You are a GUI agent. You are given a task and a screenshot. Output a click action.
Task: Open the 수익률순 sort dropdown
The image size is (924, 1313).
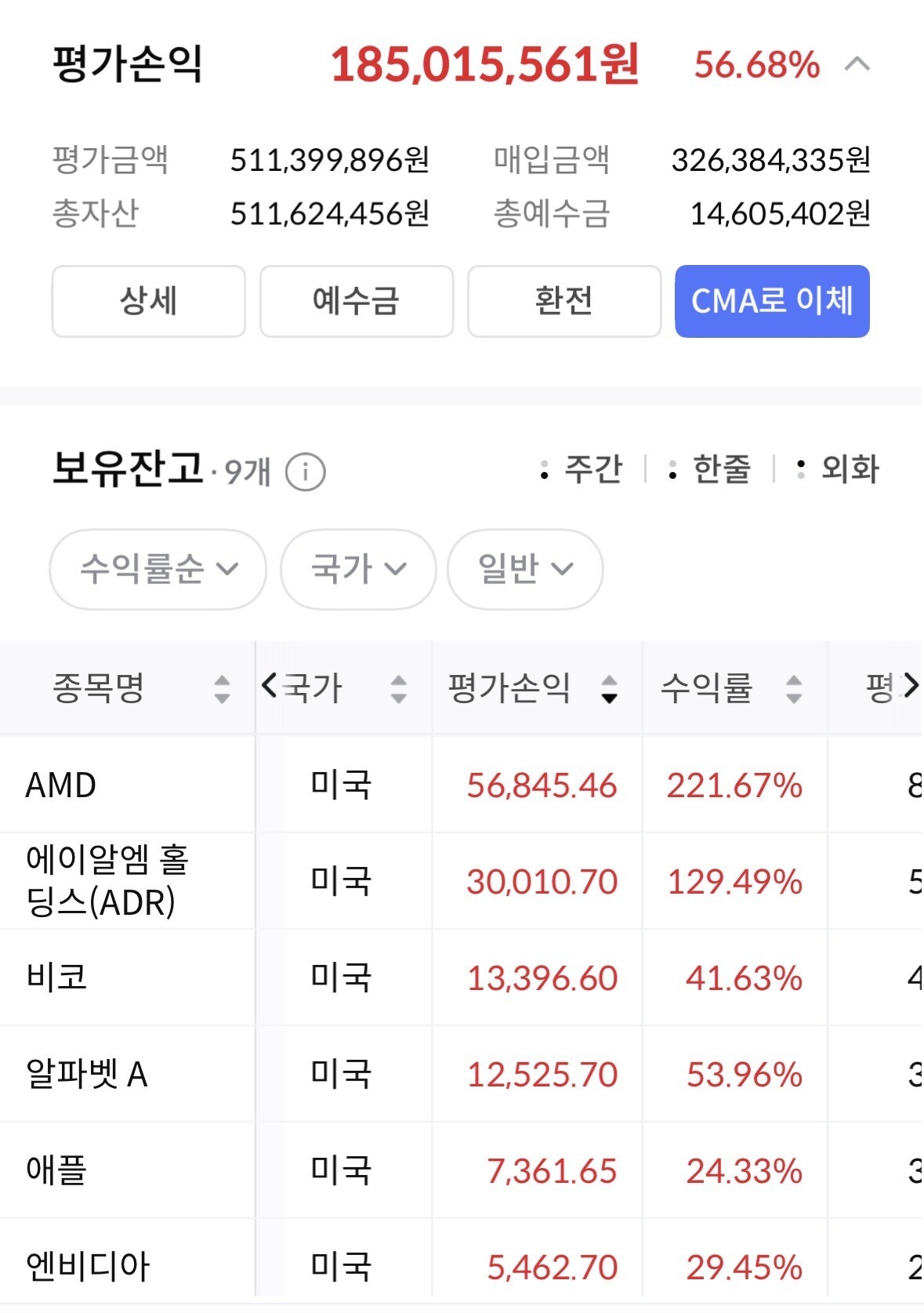(158, 569)
